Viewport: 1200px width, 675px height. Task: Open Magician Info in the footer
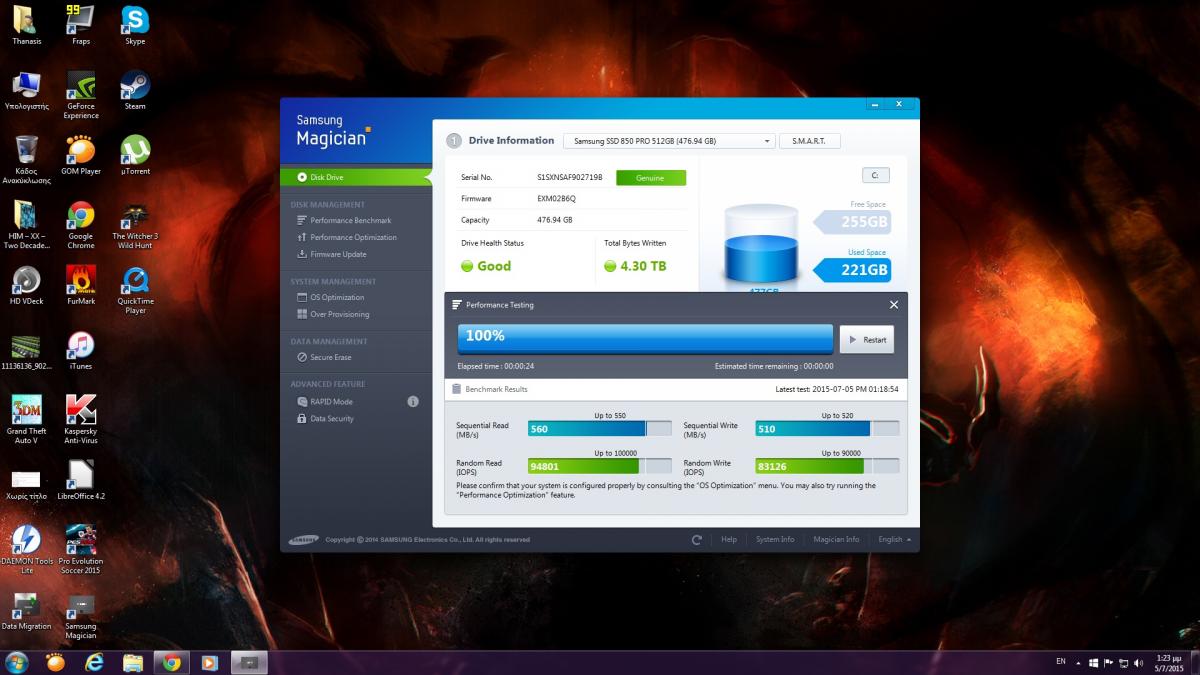pos(836,539)
